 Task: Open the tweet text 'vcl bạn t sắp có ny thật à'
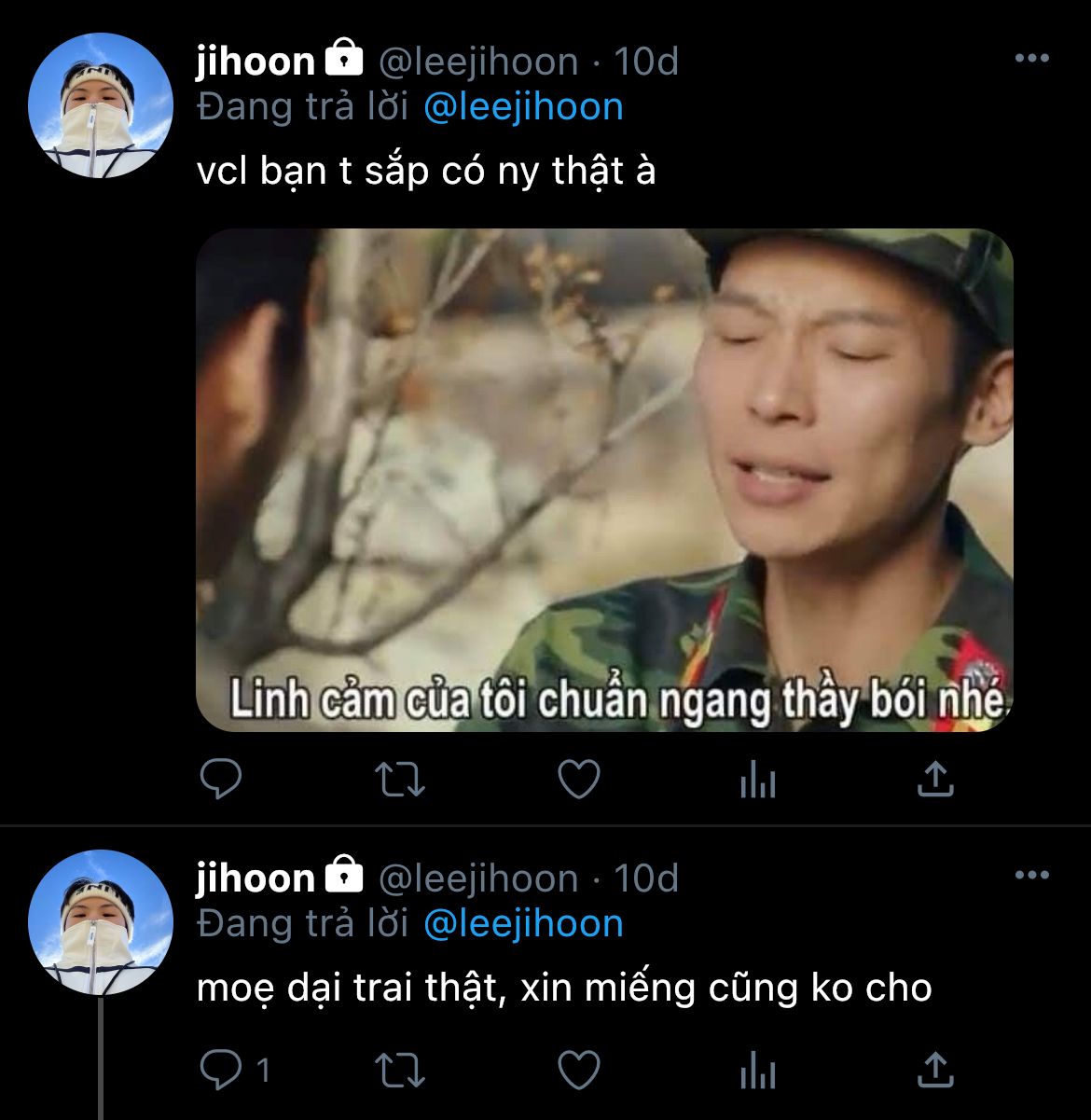click(426, 172)
